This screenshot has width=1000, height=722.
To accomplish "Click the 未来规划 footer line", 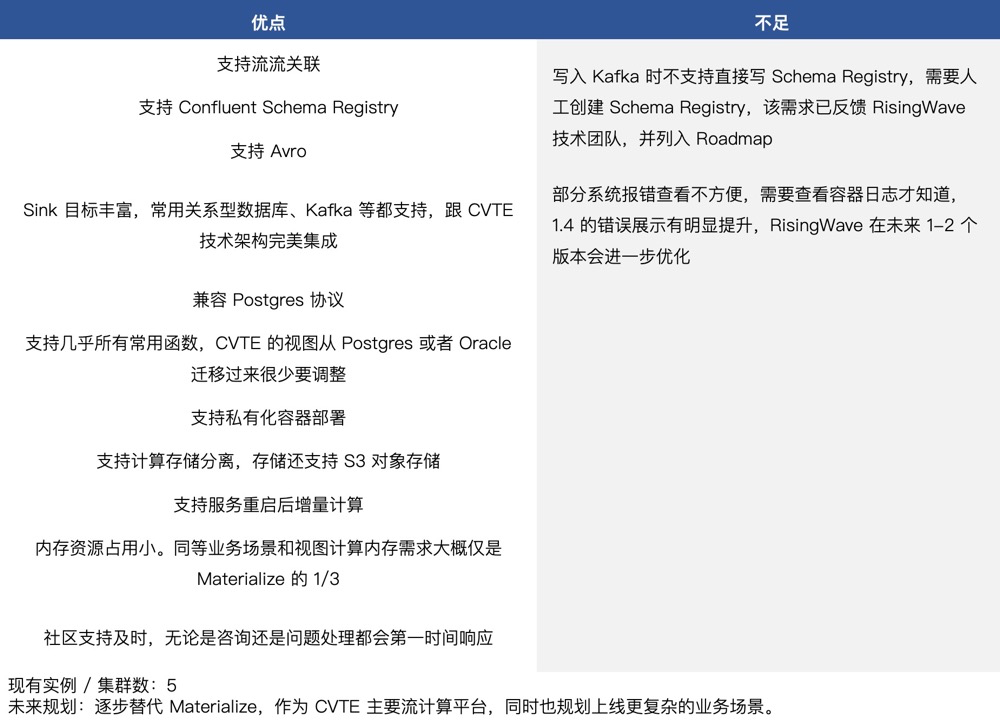I will pos(392,707).
